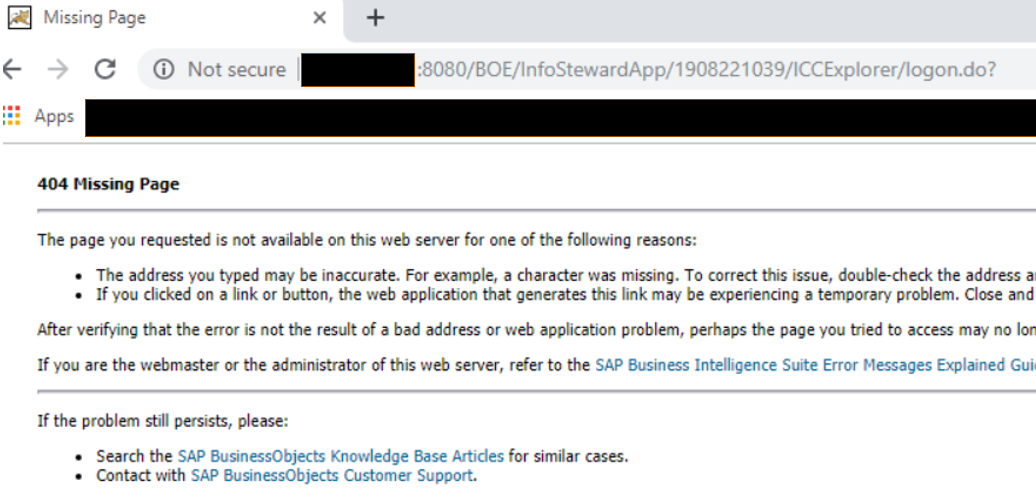Go forward using the right arrow
The image size is (1036, 495).
click(58, 69)
